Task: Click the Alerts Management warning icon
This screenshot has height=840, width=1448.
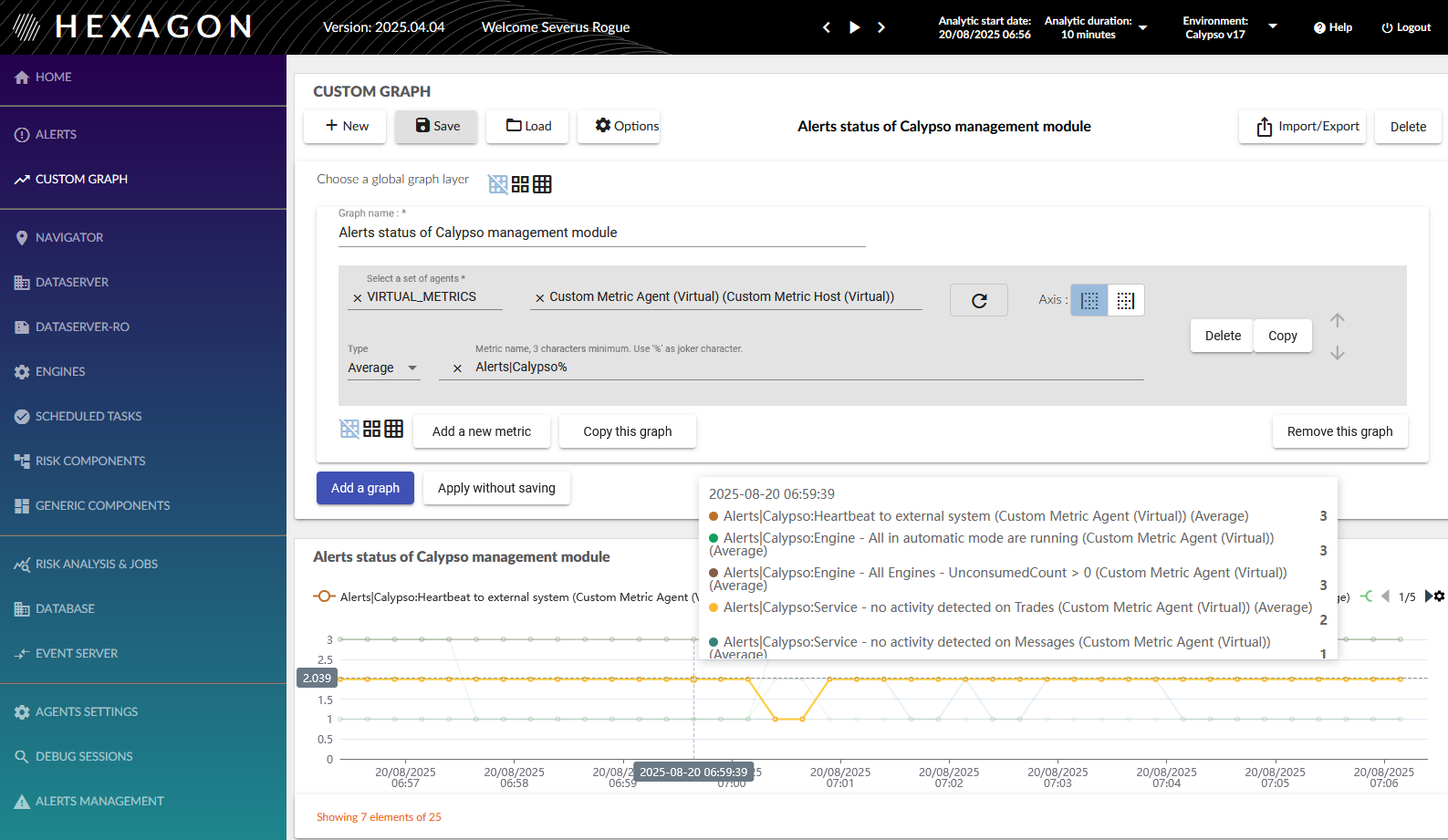Action: tap(22, 802)
